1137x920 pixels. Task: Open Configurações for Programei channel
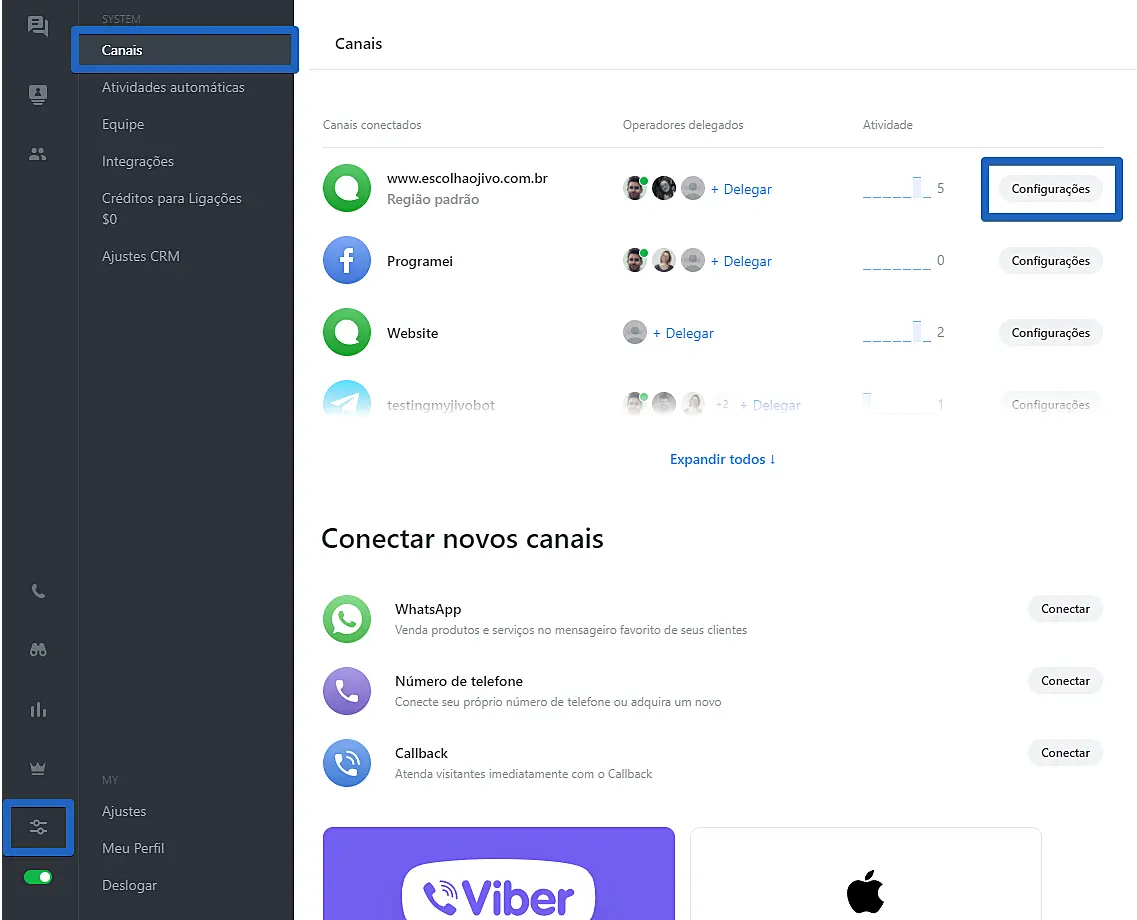click(1050, 260)
